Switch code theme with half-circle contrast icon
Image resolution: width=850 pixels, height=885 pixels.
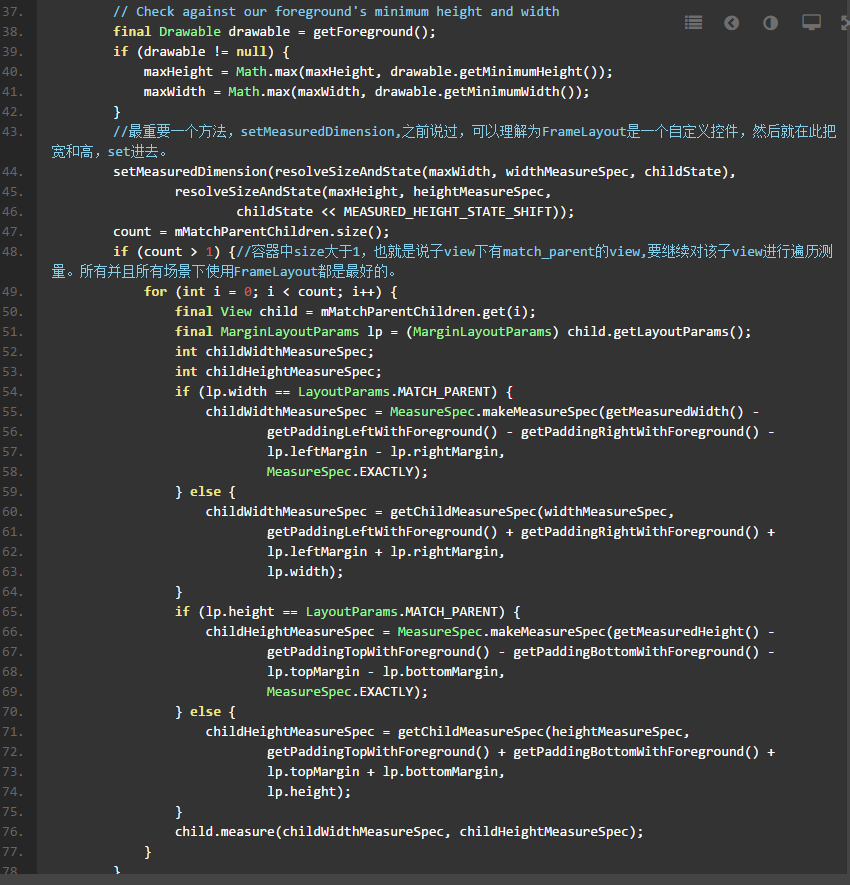pyautogui.click(x=770, y=23)
